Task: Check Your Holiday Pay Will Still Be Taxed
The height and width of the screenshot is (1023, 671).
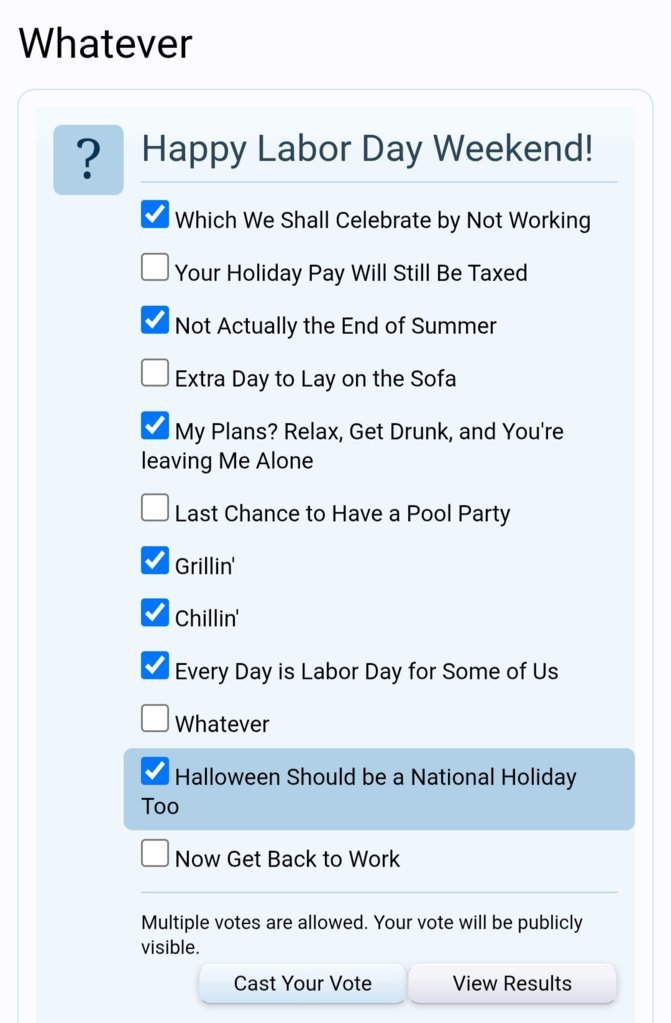Action: coord(155,267)
